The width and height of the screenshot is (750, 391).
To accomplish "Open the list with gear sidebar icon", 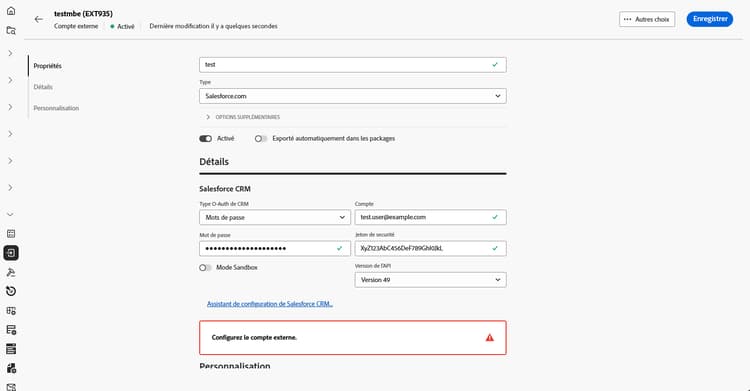I will [x=11, y=330].
